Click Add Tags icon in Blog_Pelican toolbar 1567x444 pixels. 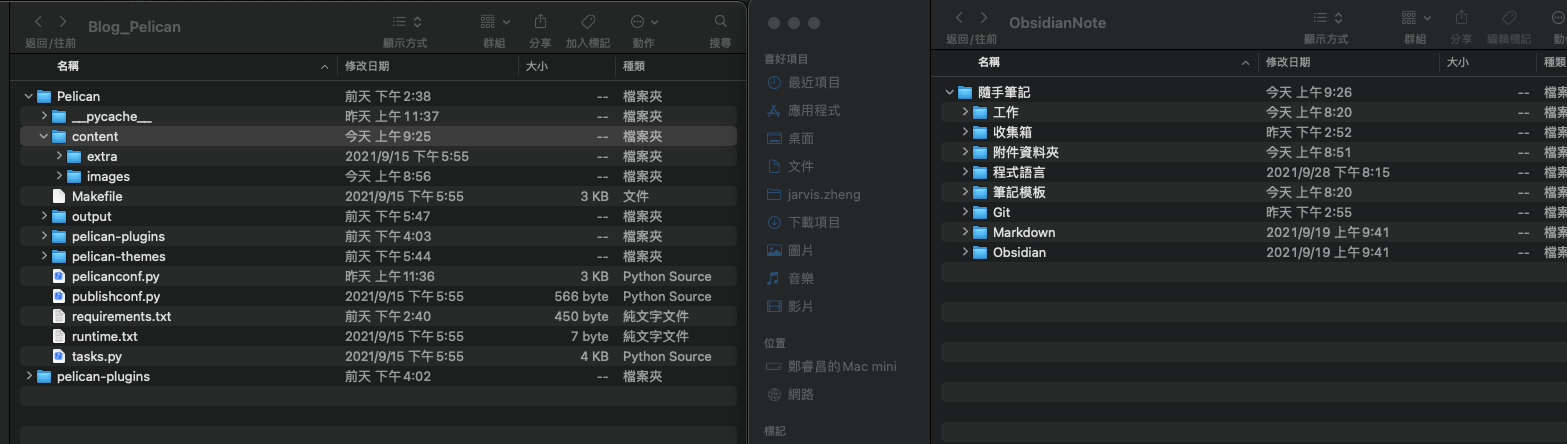click(588, 21)
